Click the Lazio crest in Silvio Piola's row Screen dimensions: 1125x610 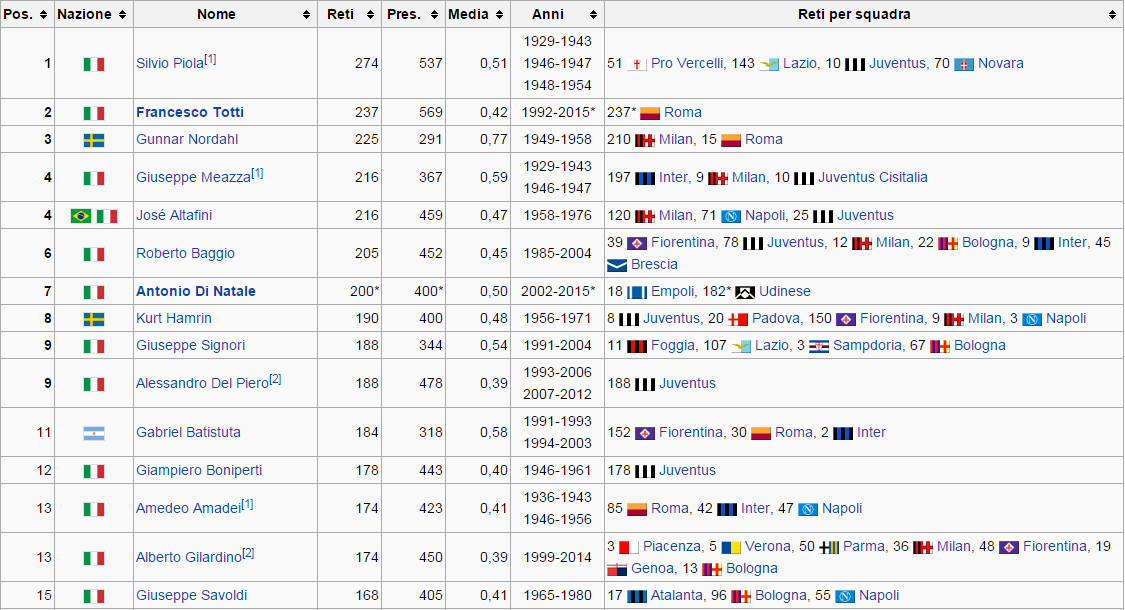769,64
